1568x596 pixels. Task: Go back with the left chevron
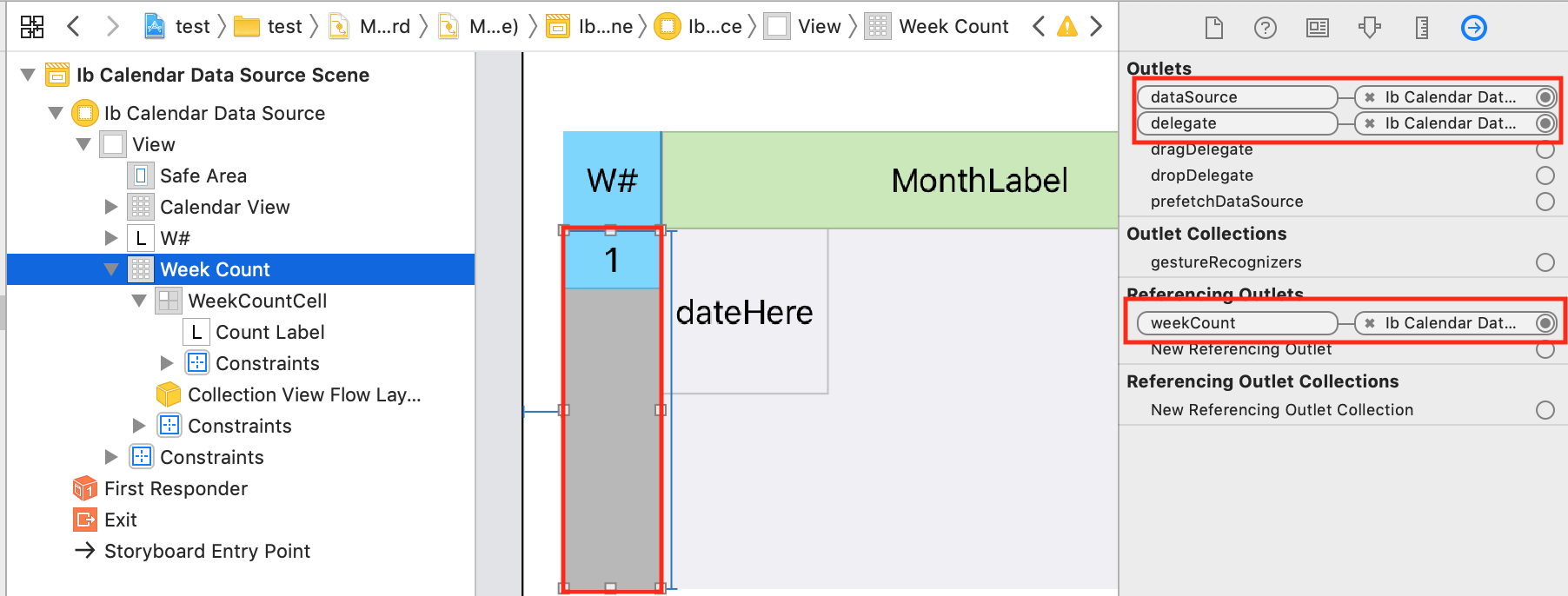pyautogui.click(x=74, y=26)
